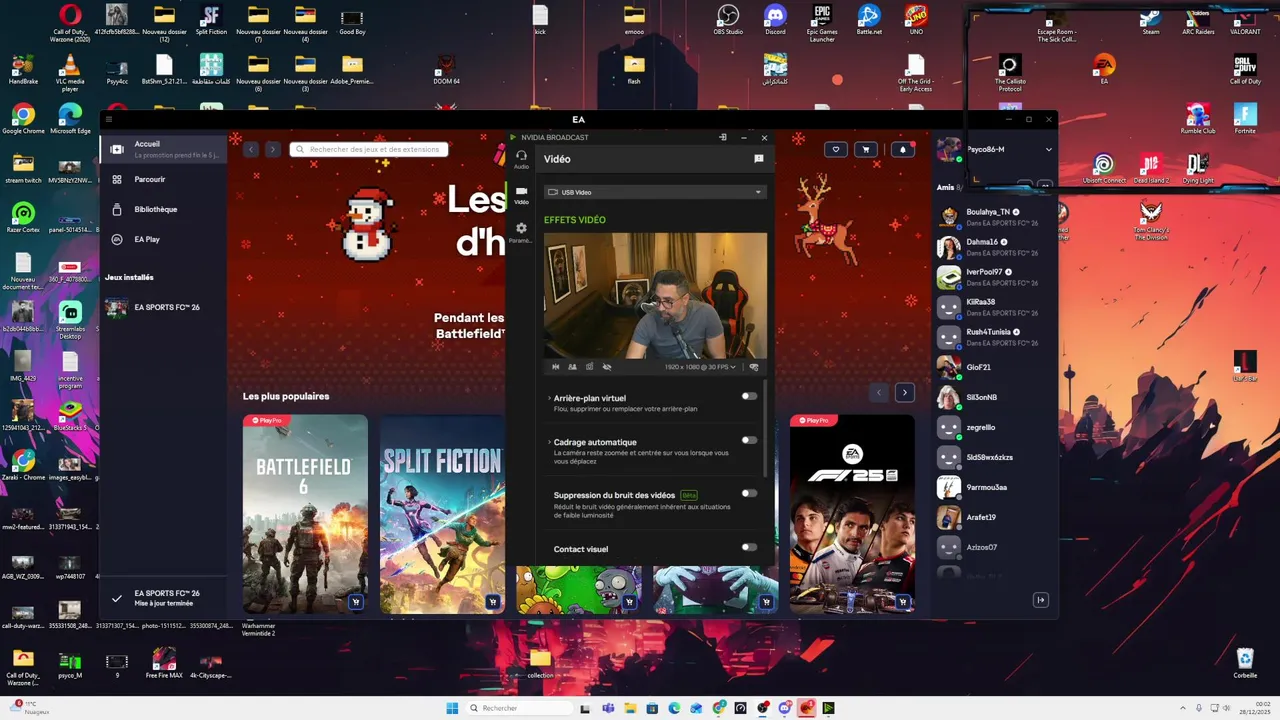The width and height of the screenshot is (1280, 720).
Task: Open Battle.net desktop shortcut
Action: [x=869, y=20]
